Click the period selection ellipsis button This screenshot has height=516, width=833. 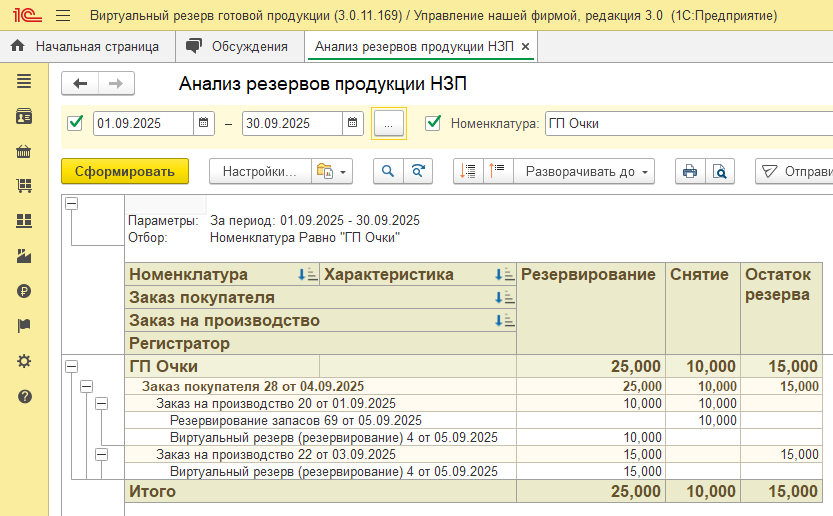pos(388,123)
